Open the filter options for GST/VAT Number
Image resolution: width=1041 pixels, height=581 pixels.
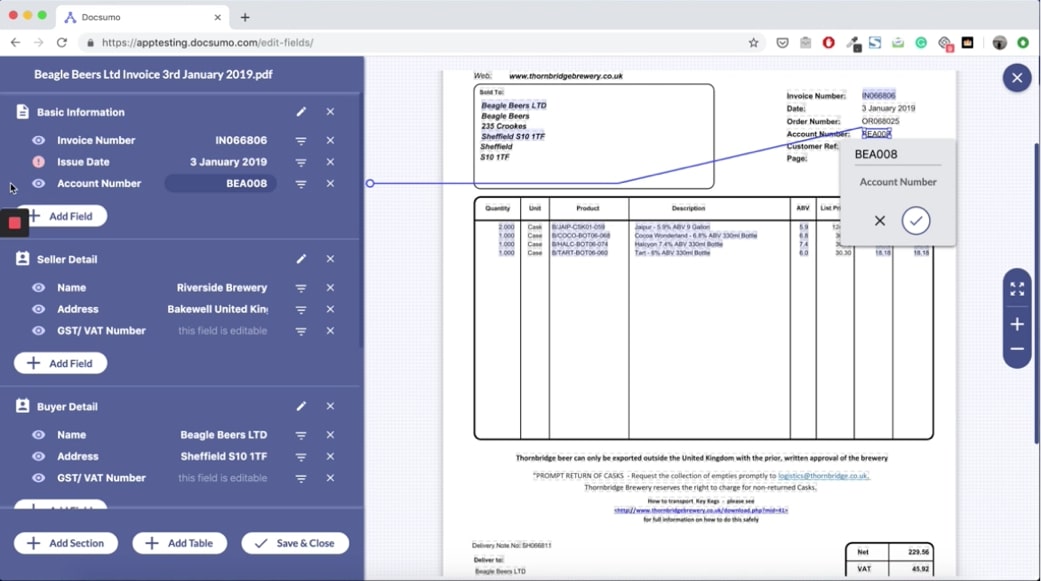pos(301,331)
